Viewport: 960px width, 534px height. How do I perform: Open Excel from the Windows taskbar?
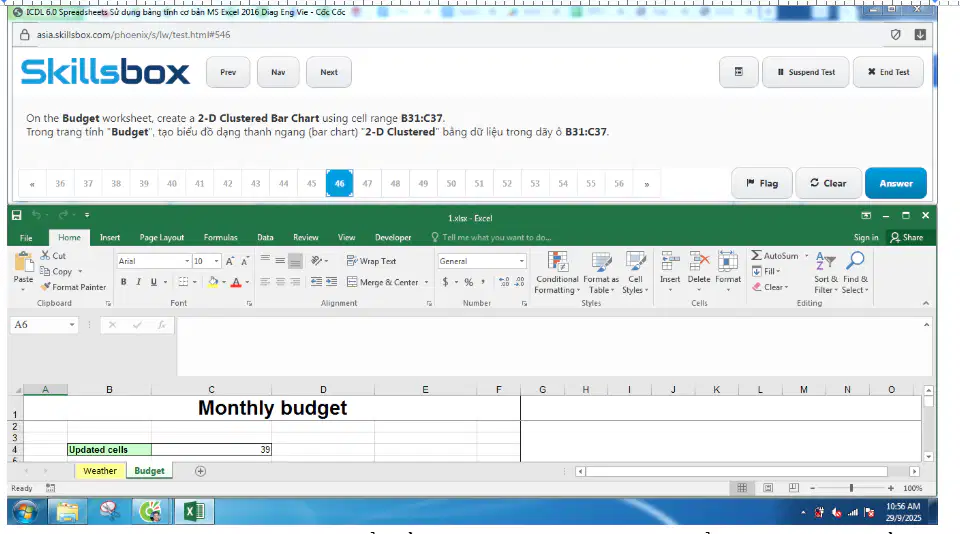[194, 511]
